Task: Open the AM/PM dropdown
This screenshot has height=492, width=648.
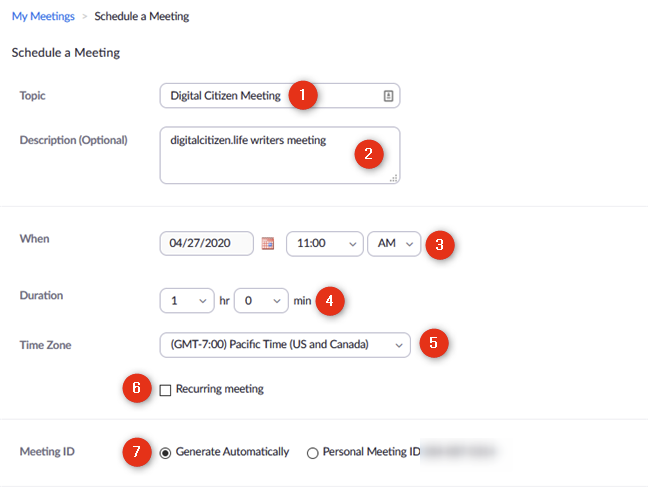Action: pyautogui.click(x=395, y=244)
